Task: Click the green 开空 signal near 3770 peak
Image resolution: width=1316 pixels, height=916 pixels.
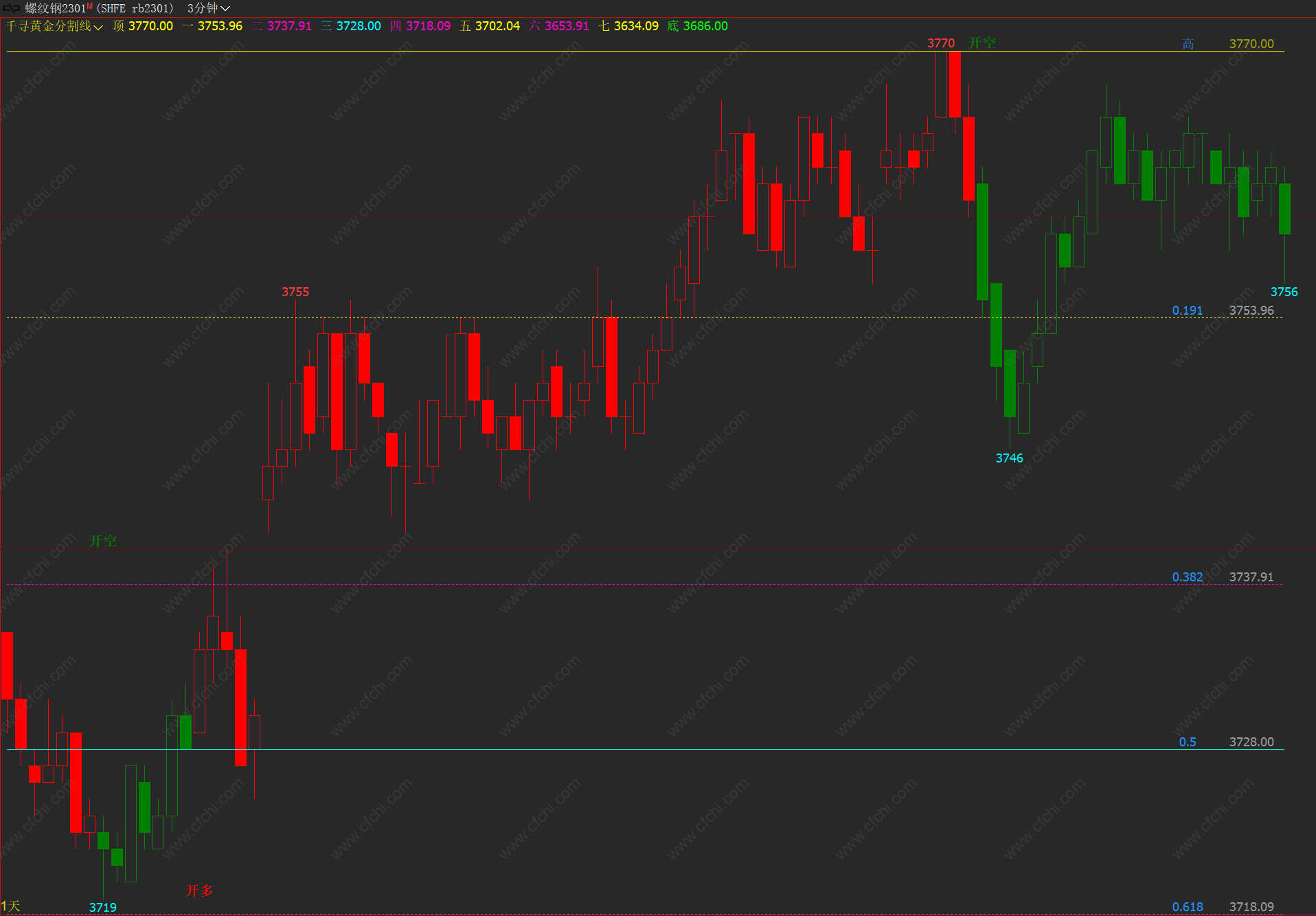Action: (x=982, y=43)
